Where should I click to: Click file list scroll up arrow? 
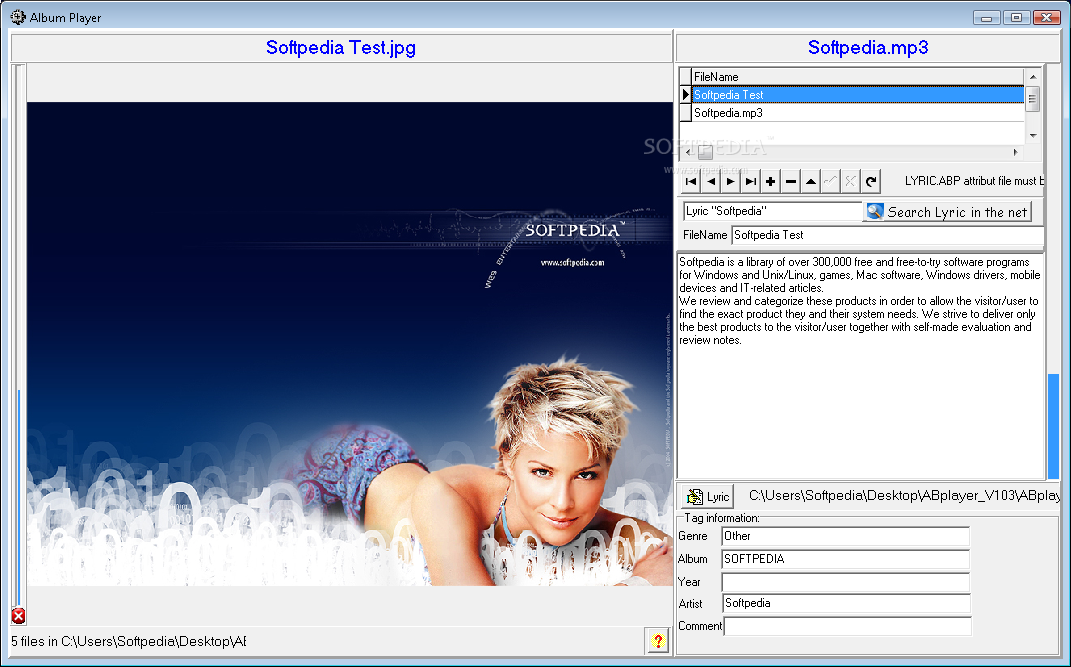click(x=1033, y=76)
